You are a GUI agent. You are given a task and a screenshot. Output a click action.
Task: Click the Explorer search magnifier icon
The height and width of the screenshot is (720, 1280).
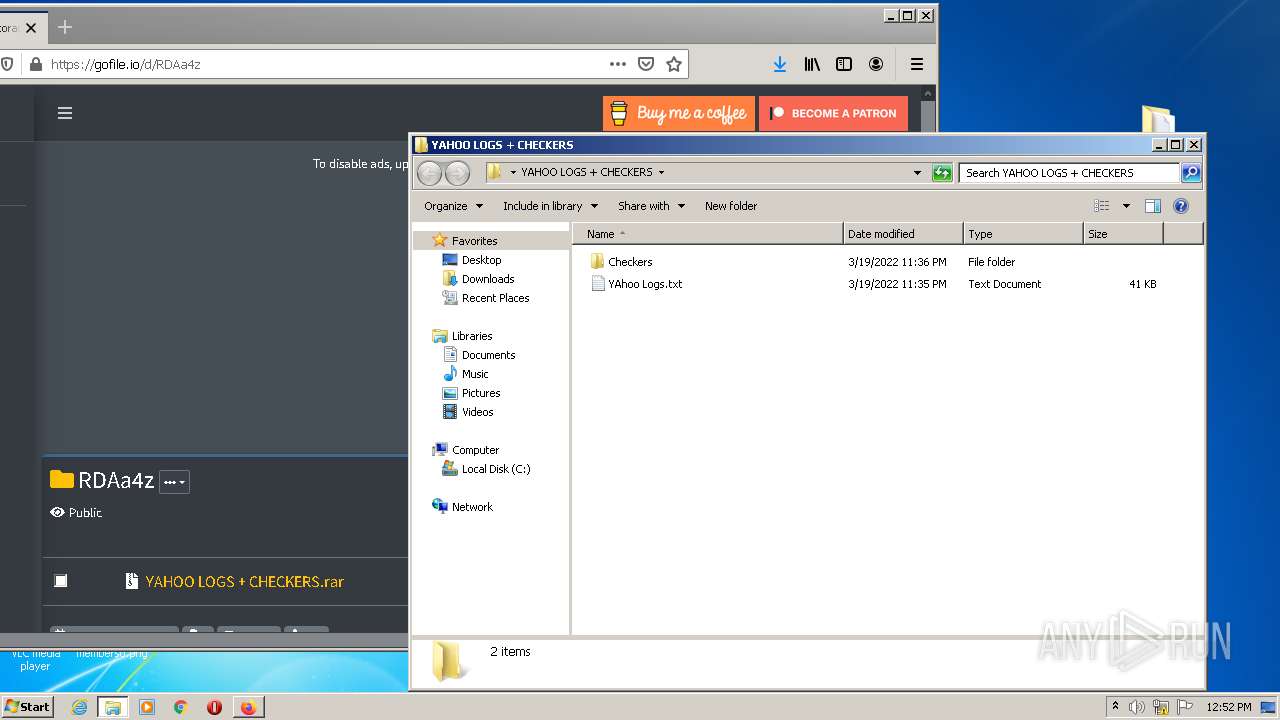click(x=1191, y=173)
